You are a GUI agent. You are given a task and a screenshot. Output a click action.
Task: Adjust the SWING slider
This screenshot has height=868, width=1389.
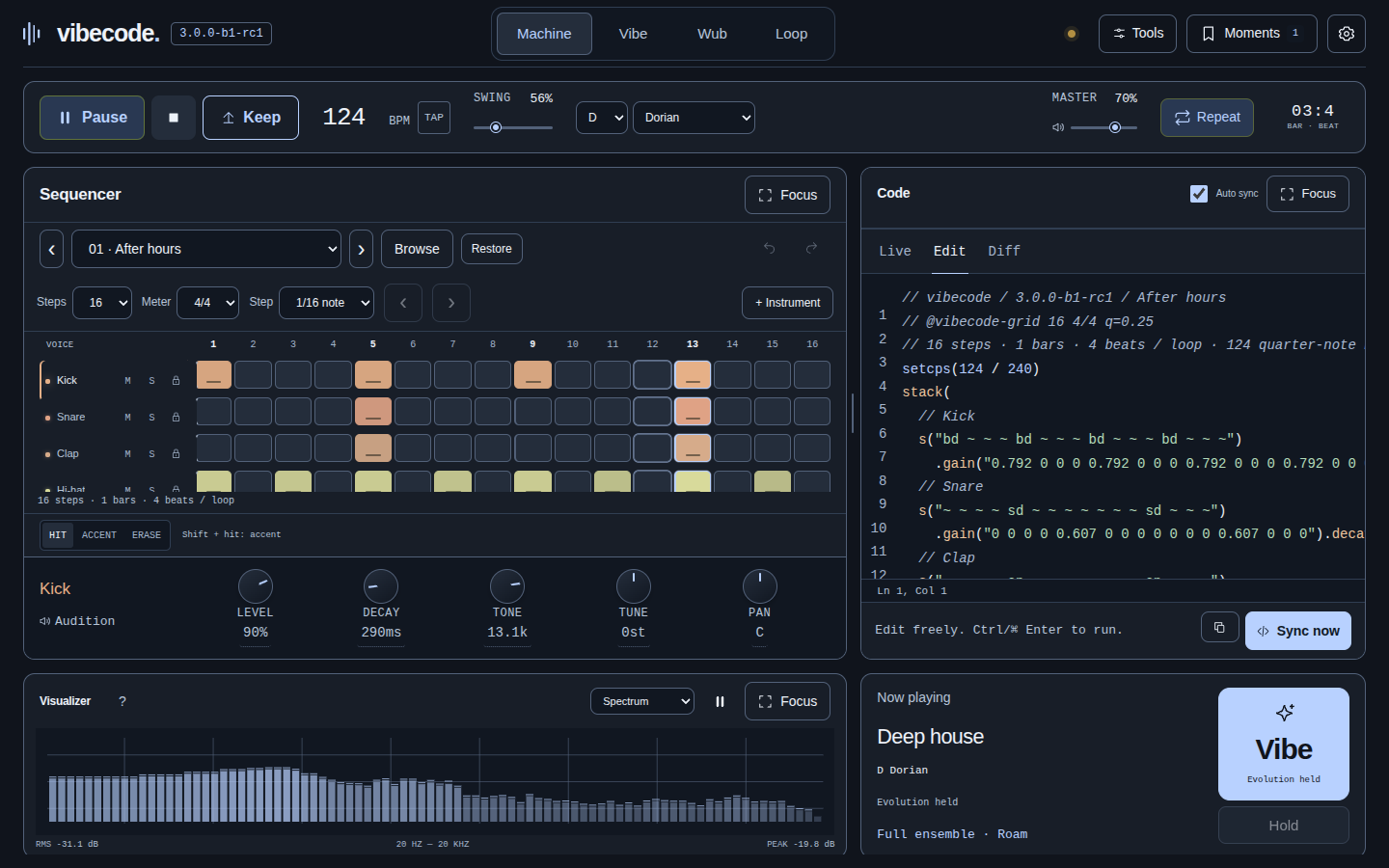coord(513,127)
